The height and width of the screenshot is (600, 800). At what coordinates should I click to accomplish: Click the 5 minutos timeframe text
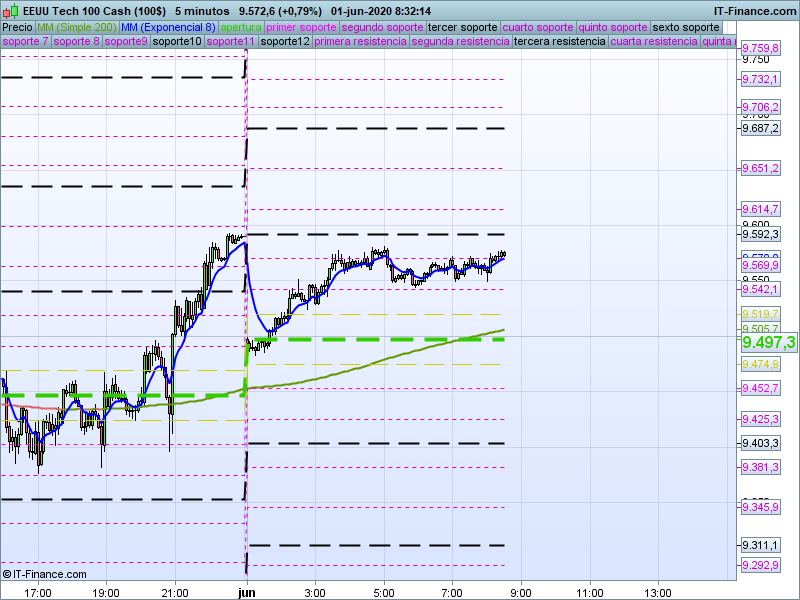coord(202,11)
